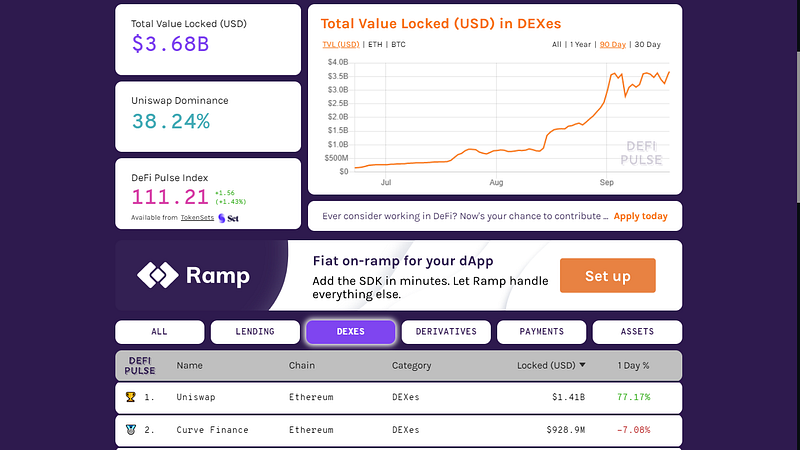Image resolution: width=800 pixels, height=450 pixels.
Task: Click the silver medal icon beside Curve Finance
Action: [x=131, y=430]
